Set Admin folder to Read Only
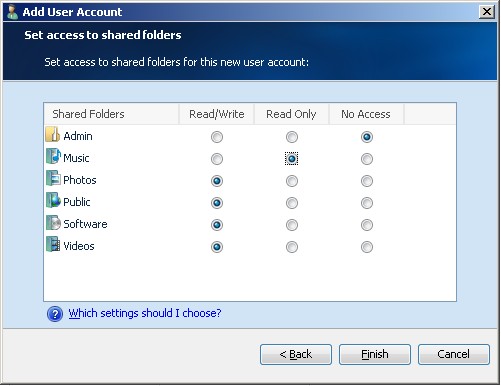 (292, 137)
